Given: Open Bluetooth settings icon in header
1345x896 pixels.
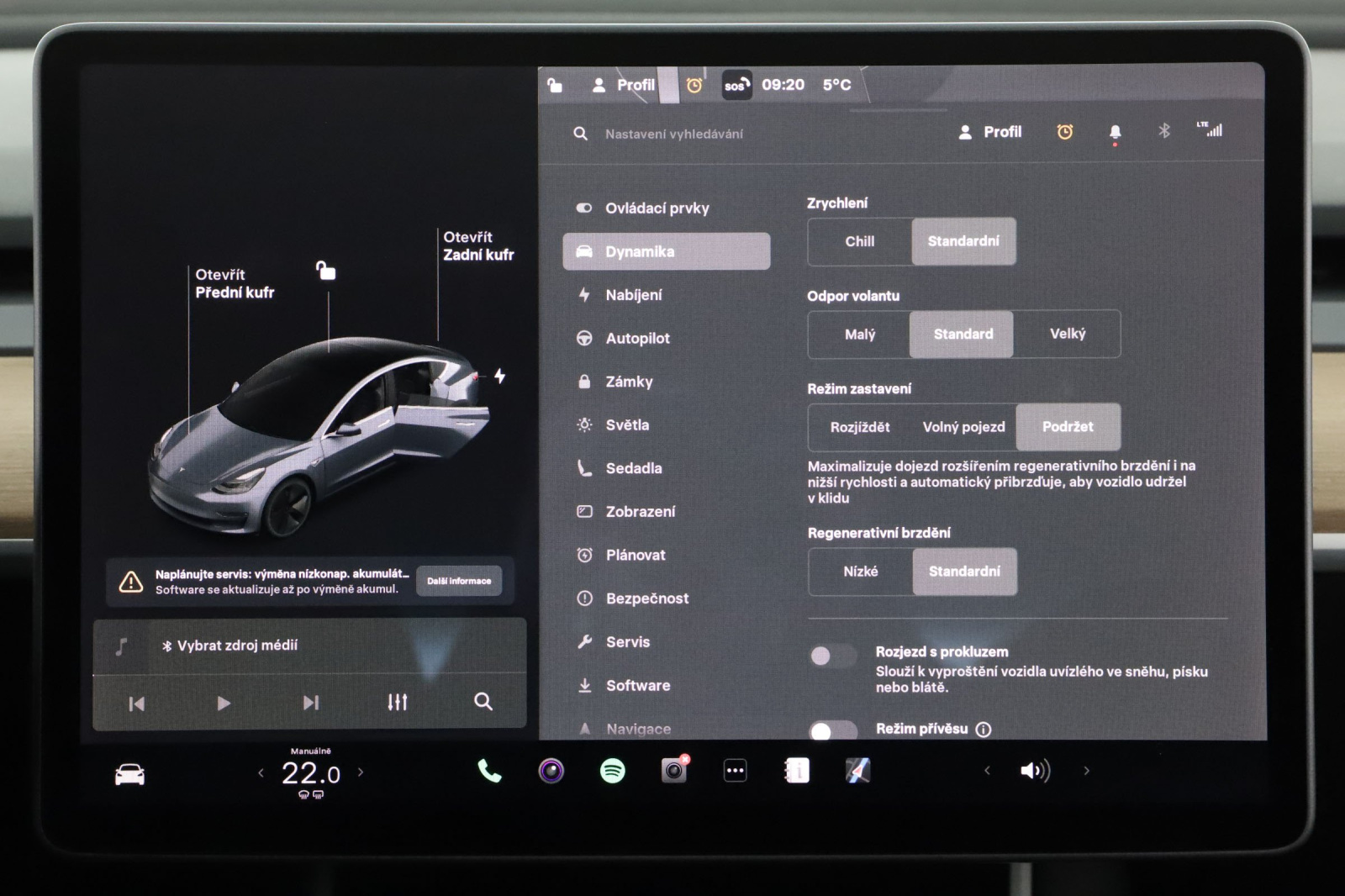Looking at the screenshot, I should pos(1164,131).
